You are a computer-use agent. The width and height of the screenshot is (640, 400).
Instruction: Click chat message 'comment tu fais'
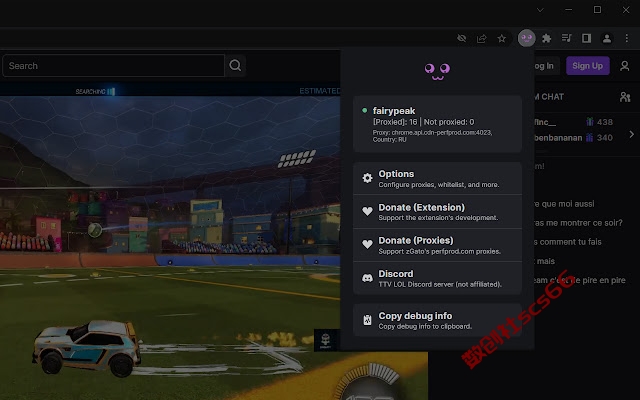568,242
